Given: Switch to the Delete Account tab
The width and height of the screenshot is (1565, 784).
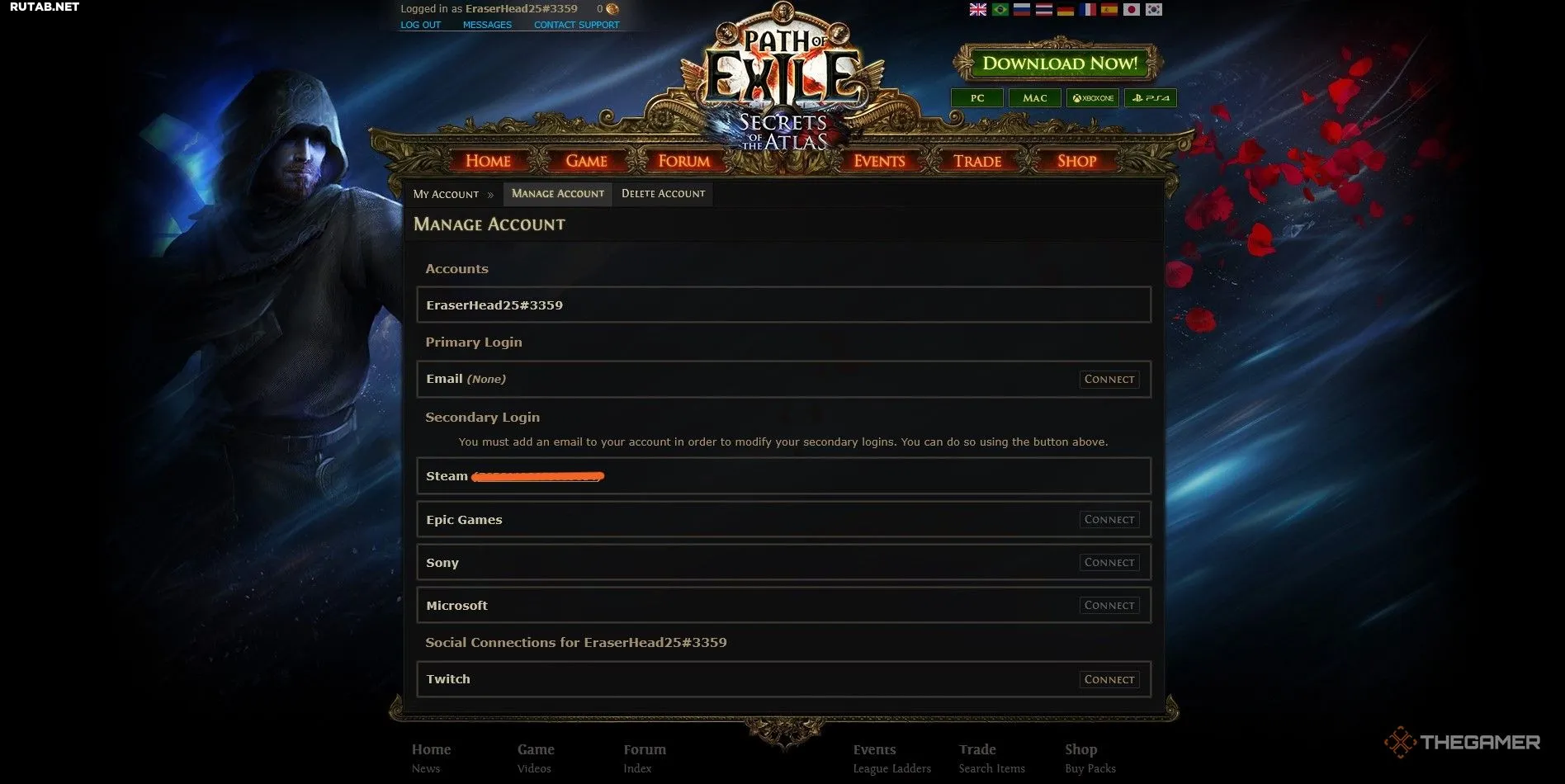Looking at the screenshot, I should tap(663, 194).
